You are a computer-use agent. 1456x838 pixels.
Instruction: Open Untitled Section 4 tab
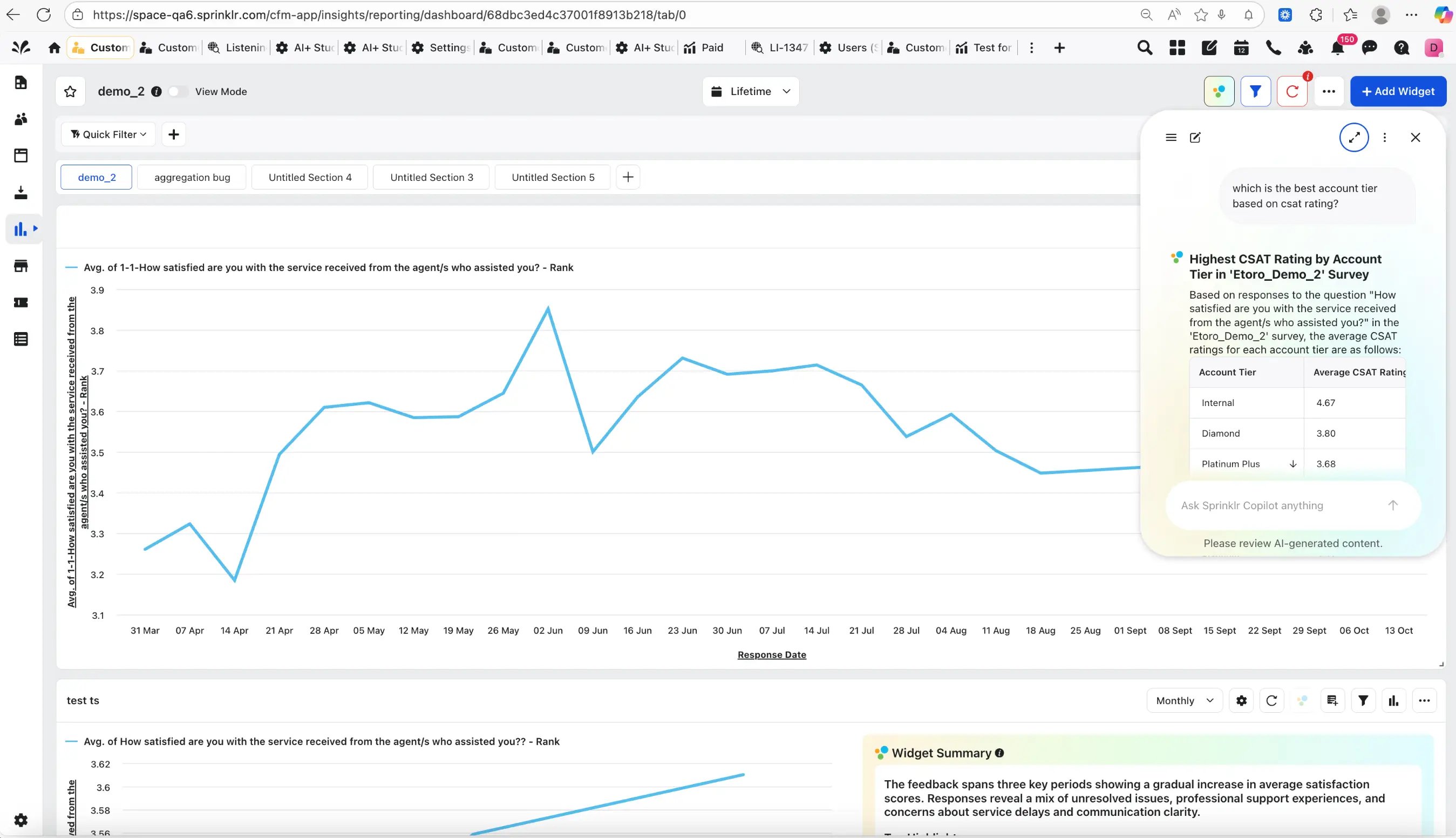tap(310, 177)
